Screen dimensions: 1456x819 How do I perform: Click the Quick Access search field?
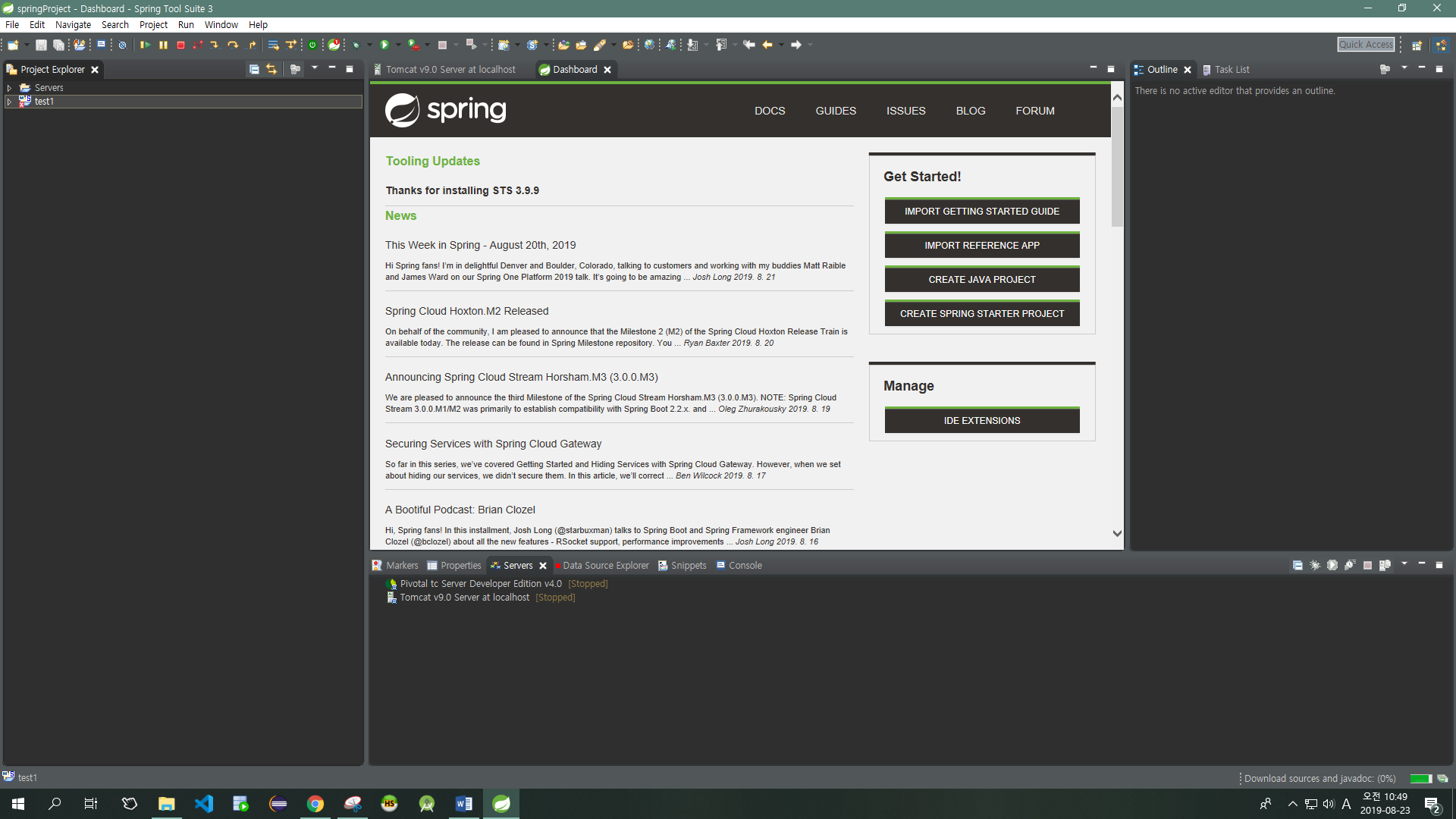[x=1365, y=45]
